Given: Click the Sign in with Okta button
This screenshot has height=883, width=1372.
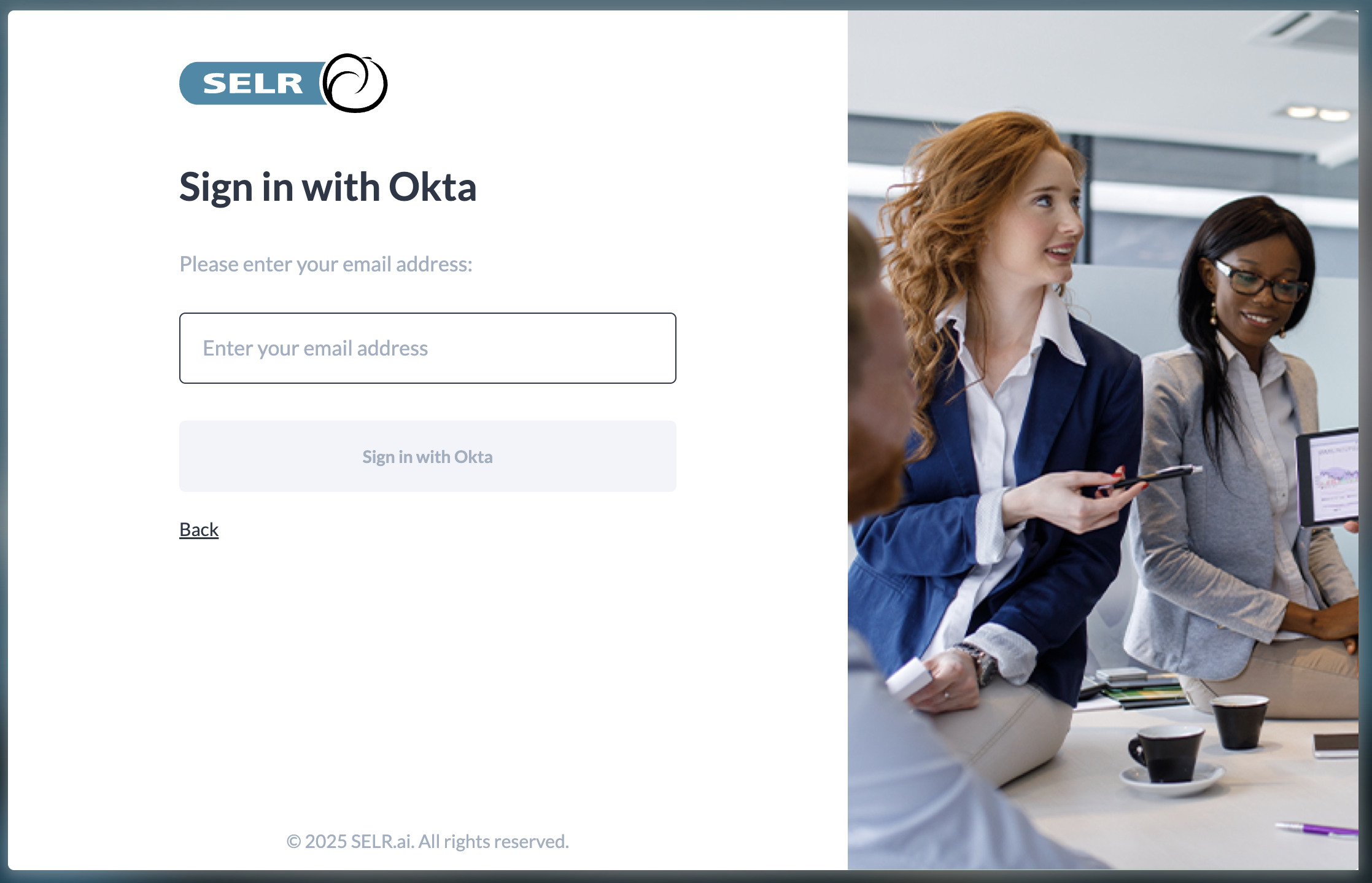Looking at the screenshot, I should click(x=428, y=456).
